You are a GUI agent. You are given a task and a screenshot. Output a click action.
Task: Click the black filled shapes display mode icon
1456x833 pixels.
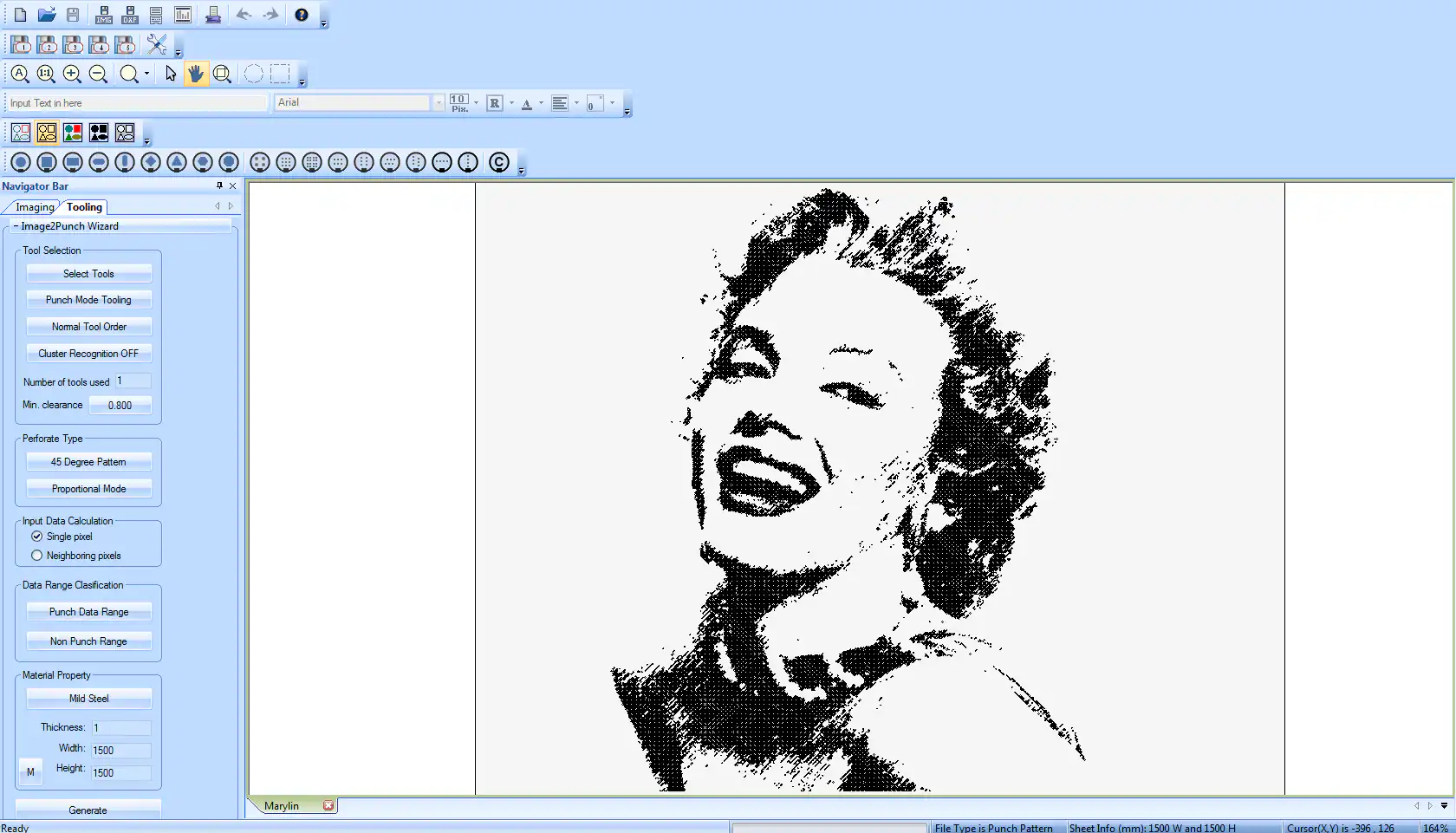tap(99, 133)
